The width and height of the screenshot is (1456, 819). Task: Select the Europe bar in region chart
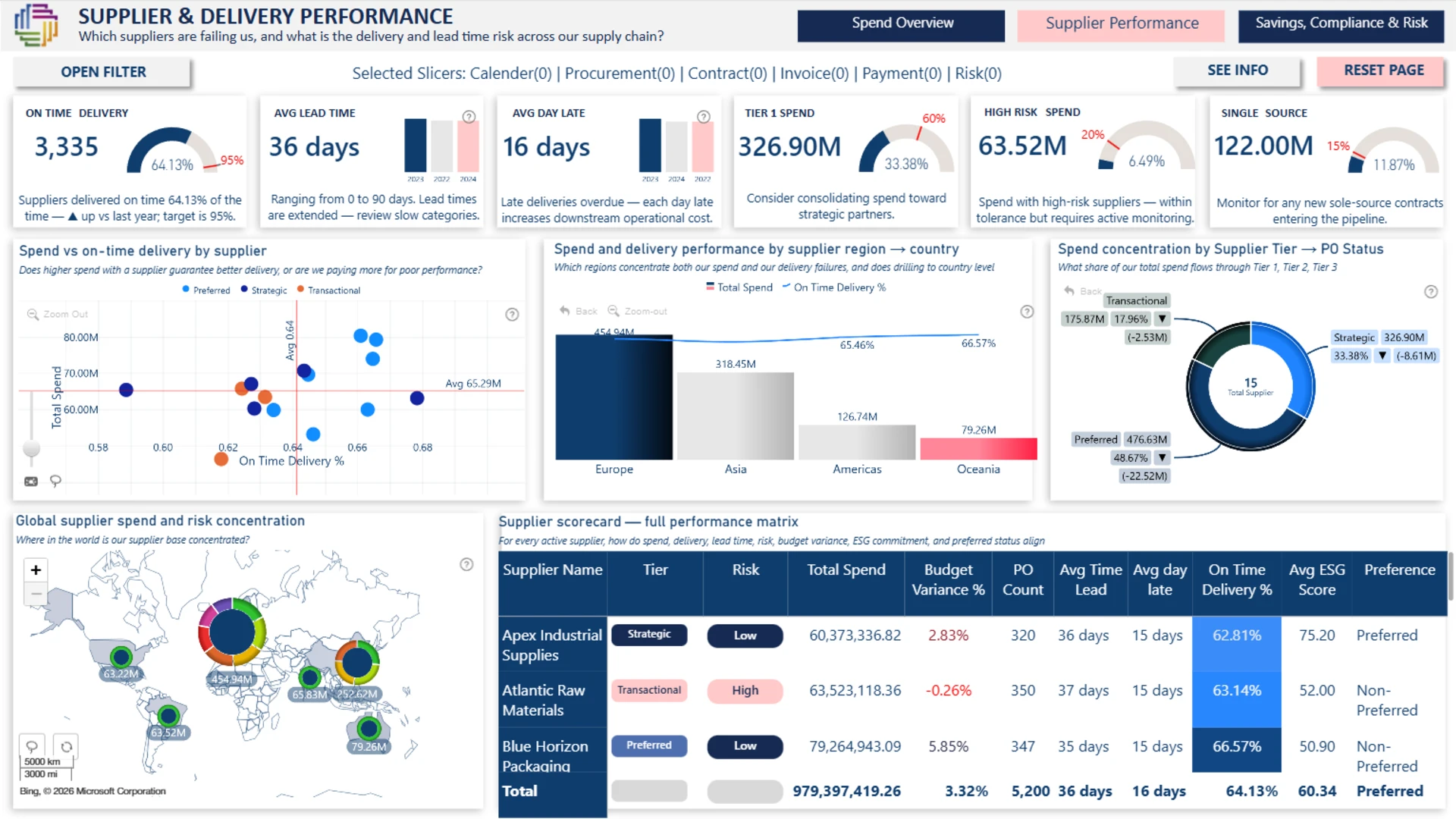[613, 397]
